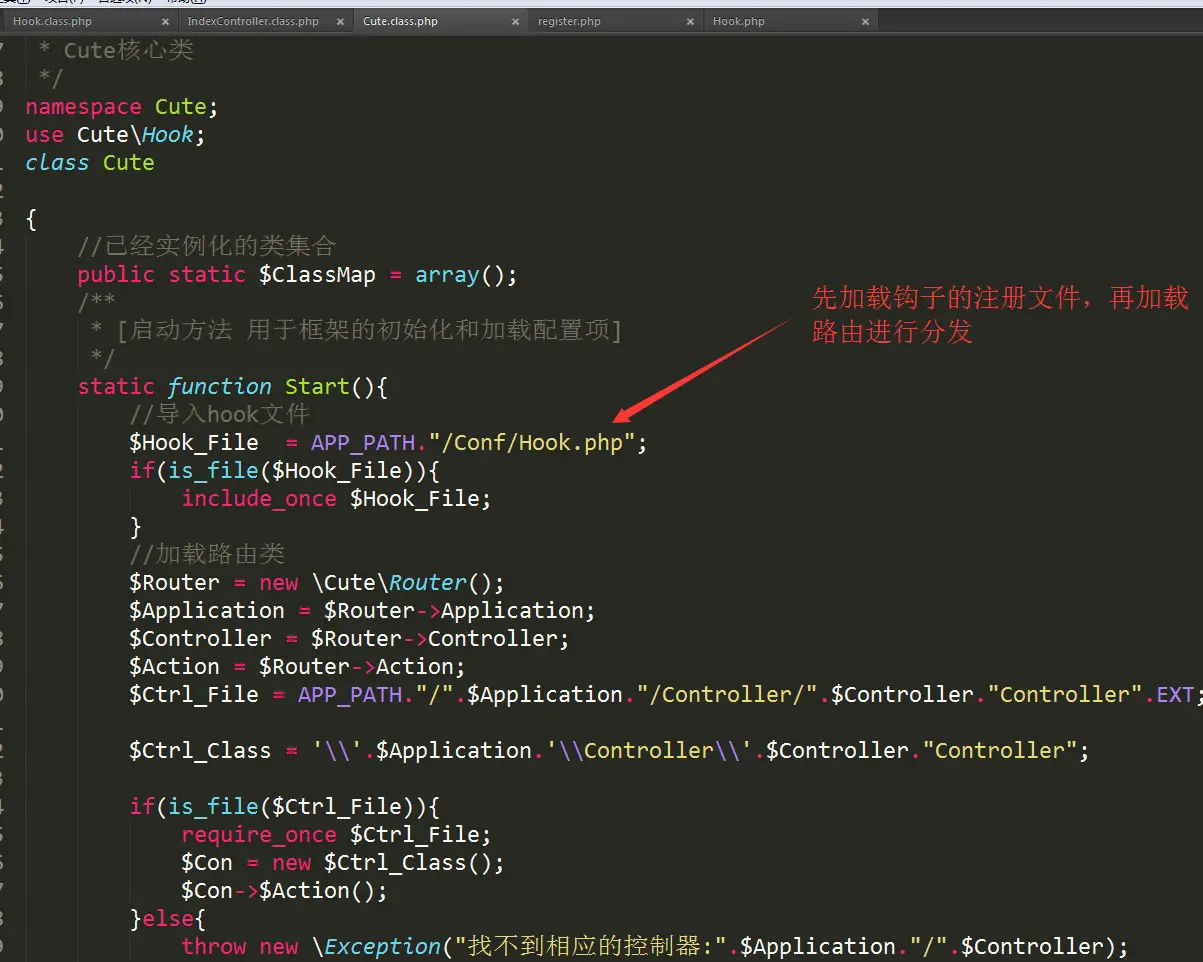Open the Hook.php tab
Screen dimensions: 1203x962
[x=739, y=21]
